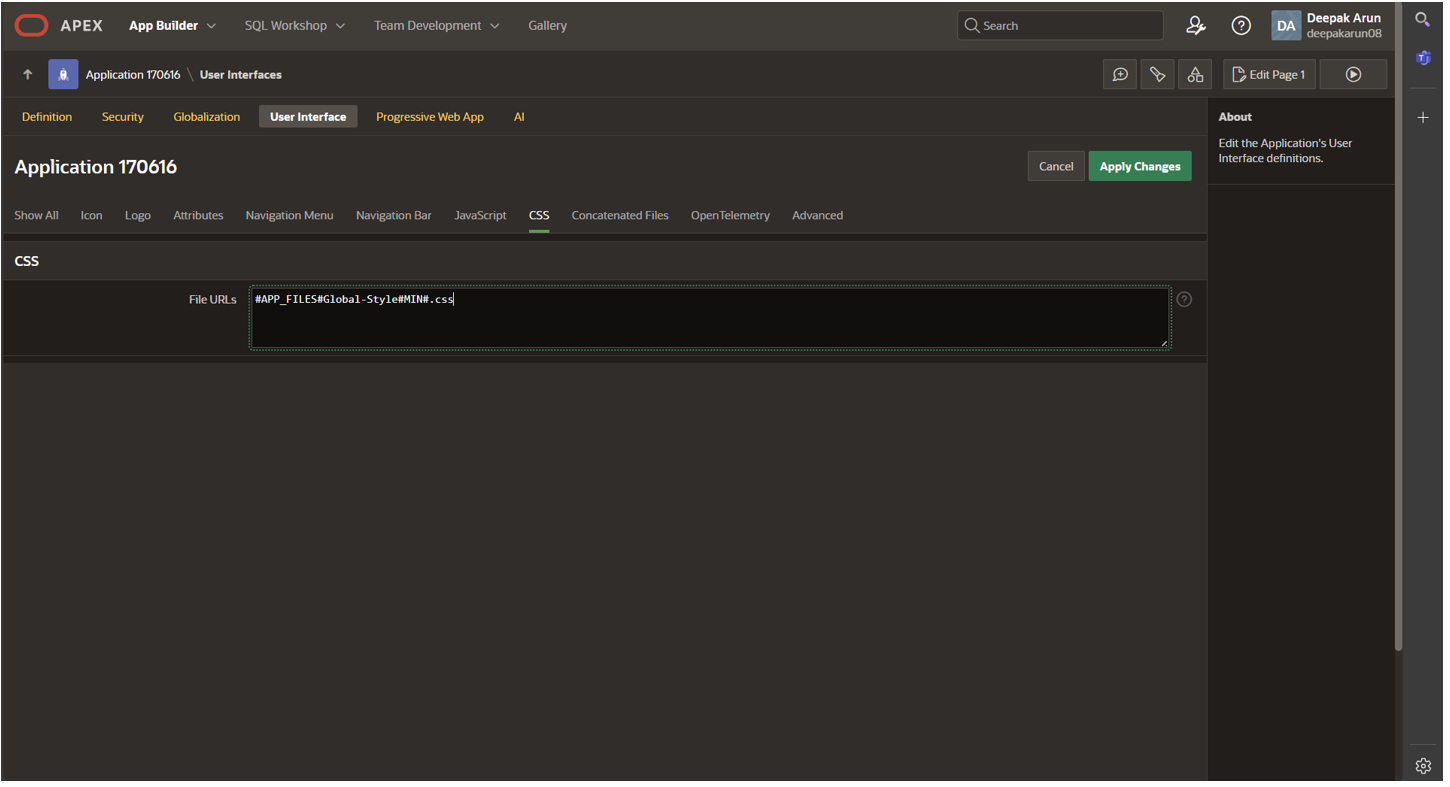Click into the File URLs text area

[709, 319]
